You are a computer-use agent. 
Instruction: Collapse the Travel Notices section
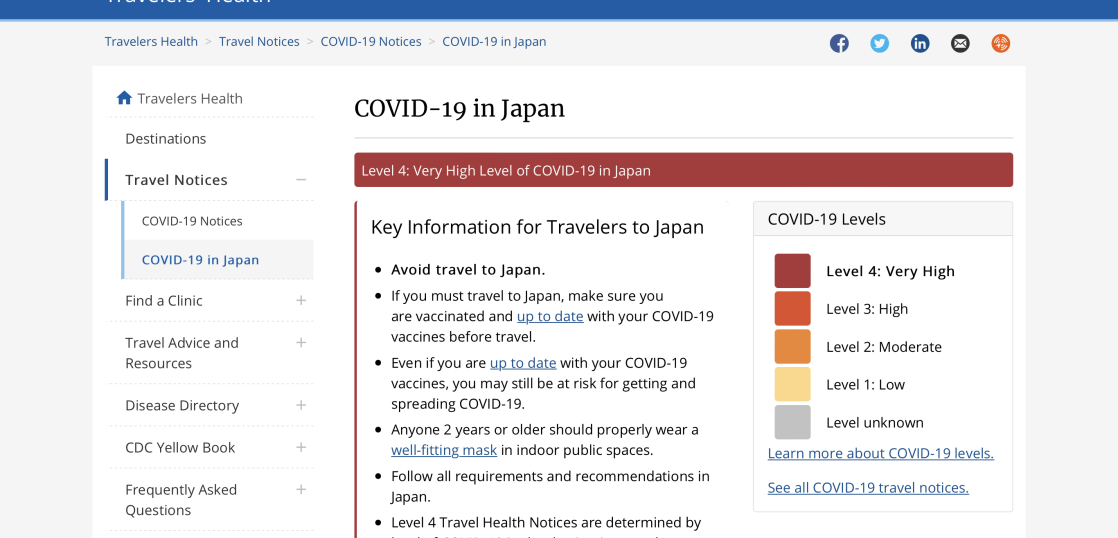301,180
